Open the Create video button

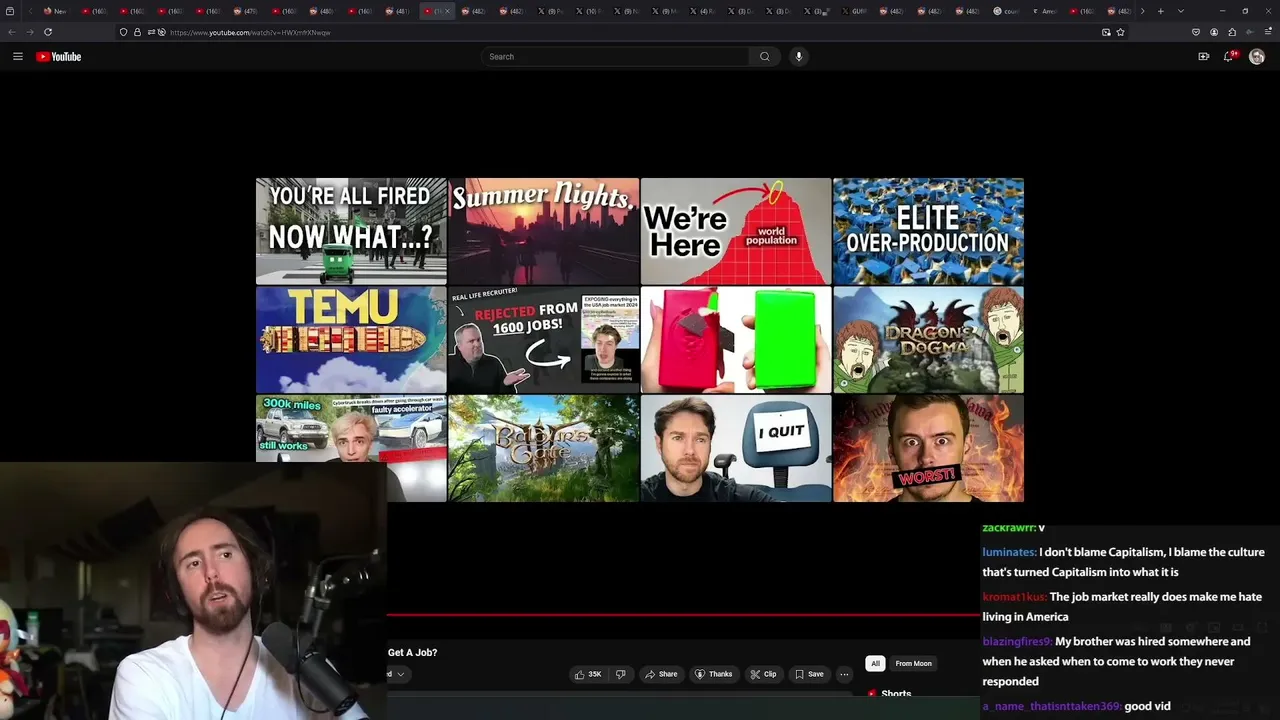coord(1203,57)
